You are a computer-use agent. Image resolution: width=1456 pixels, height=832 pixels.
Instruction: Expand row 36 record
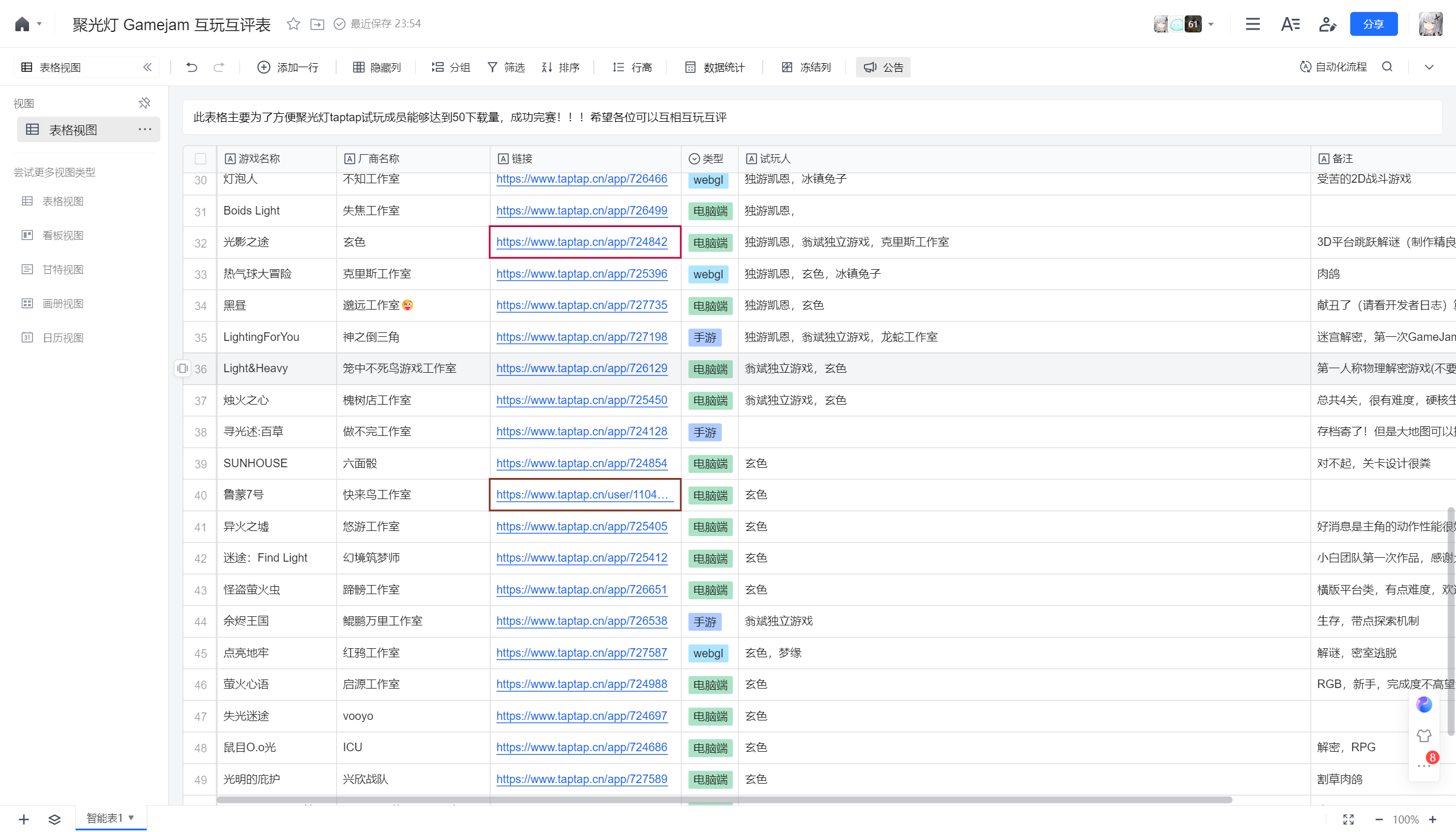pyautogui.click(x=182, y=369)
